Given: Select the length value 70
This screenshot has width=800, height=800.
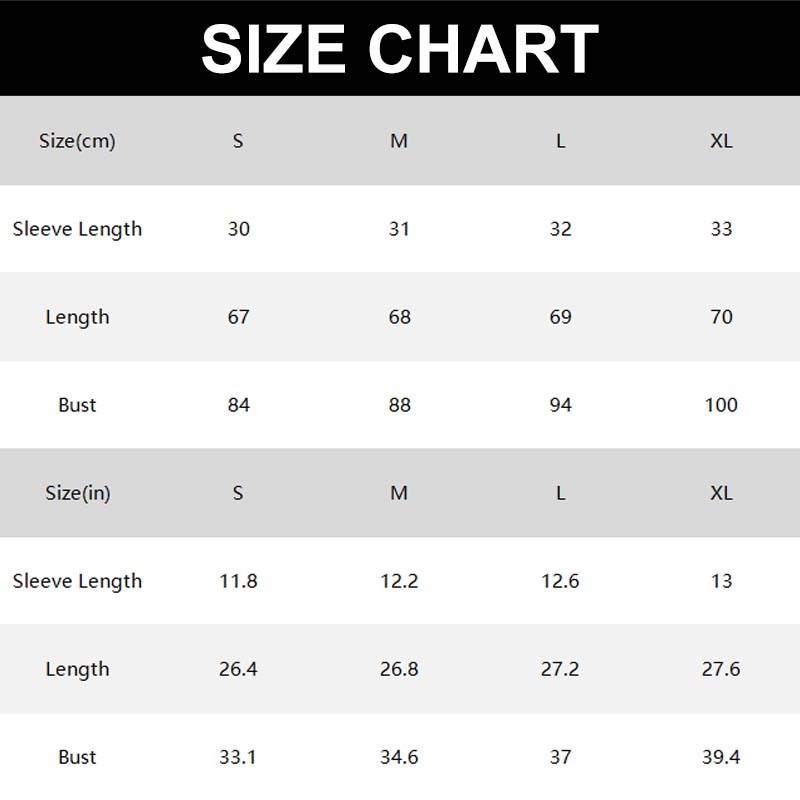Looking at the screenshot, I should (x=721, y=317).
